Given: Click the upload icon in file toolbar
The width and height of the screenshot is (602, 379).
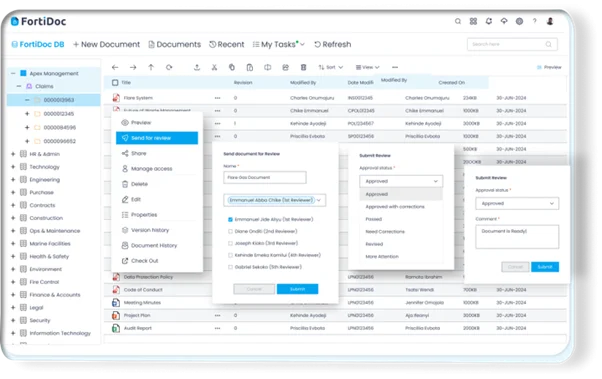Looking at the screenshot, I should [x=197, y=68].
